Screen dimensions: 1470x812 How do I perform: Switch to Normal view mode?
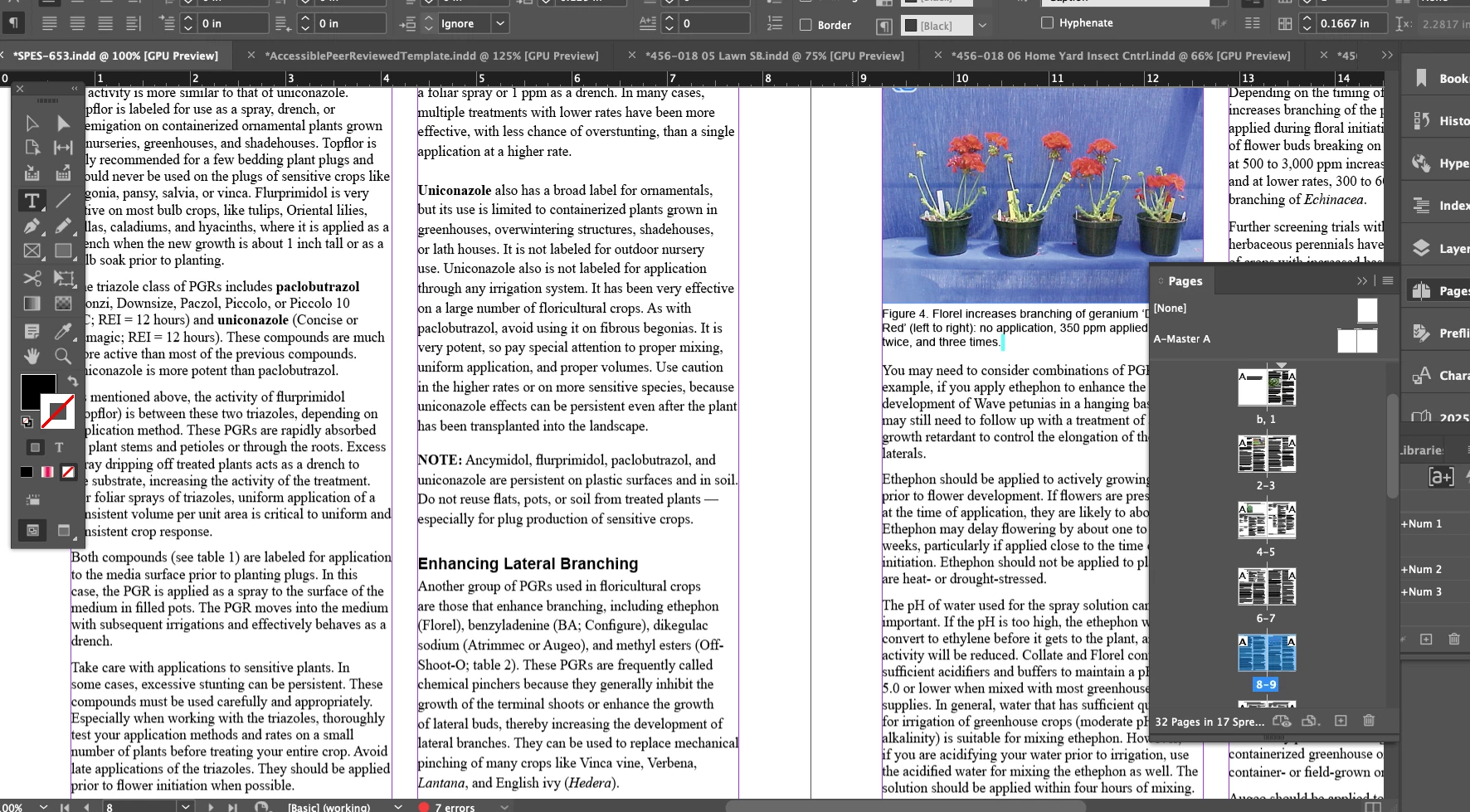coord(32,531)
